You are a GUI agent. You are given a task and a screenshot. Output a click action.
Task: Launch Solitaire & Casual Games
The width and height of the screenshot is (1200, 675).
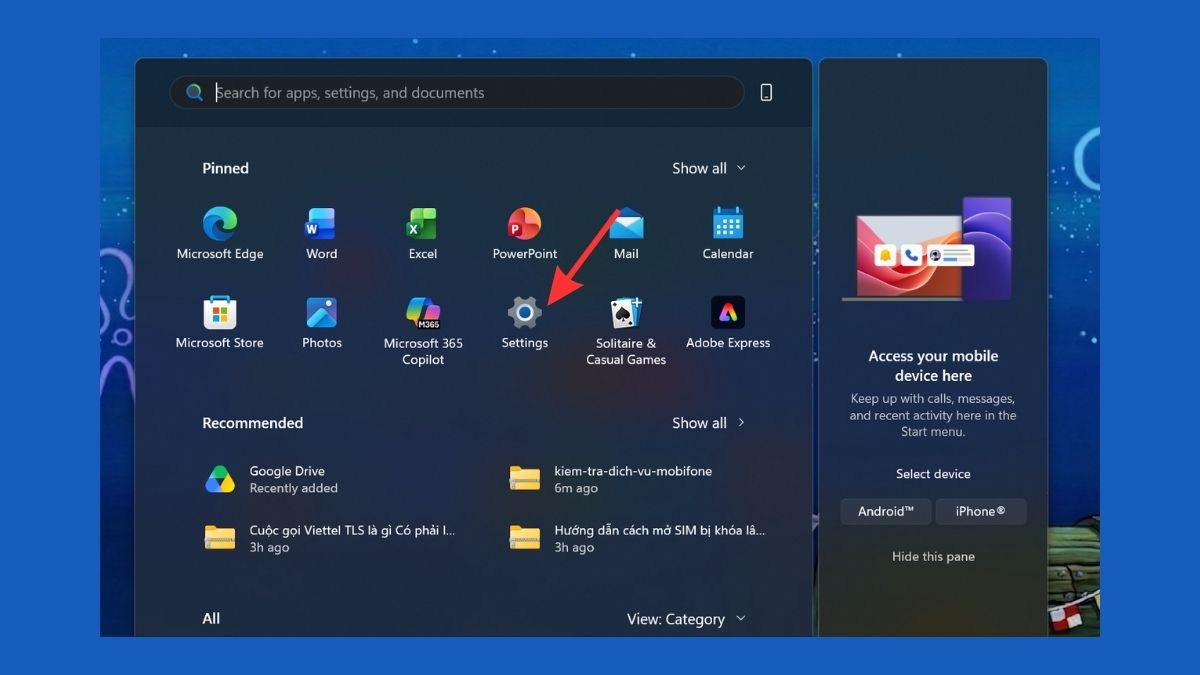pyautogui.click(x=626, y=331)
